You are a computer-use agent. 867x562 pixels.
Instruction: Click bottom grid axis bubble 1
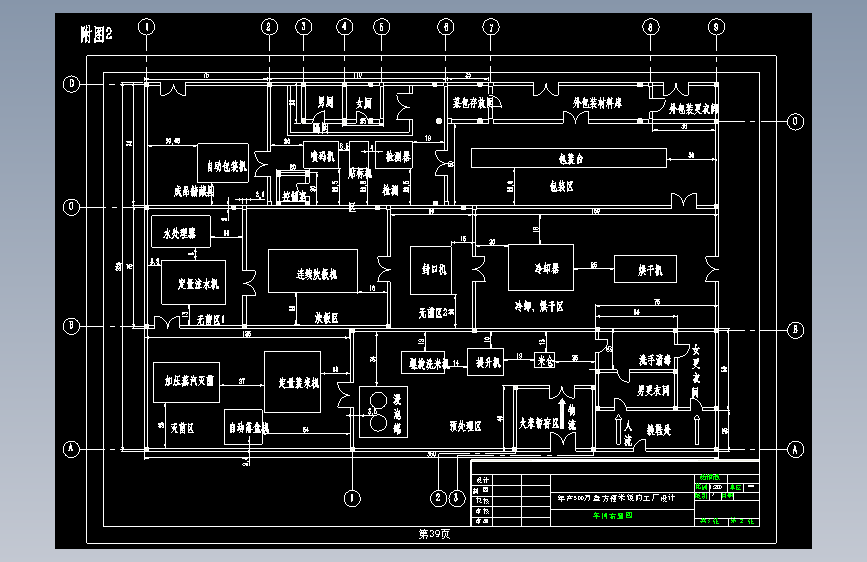(352, 498)
